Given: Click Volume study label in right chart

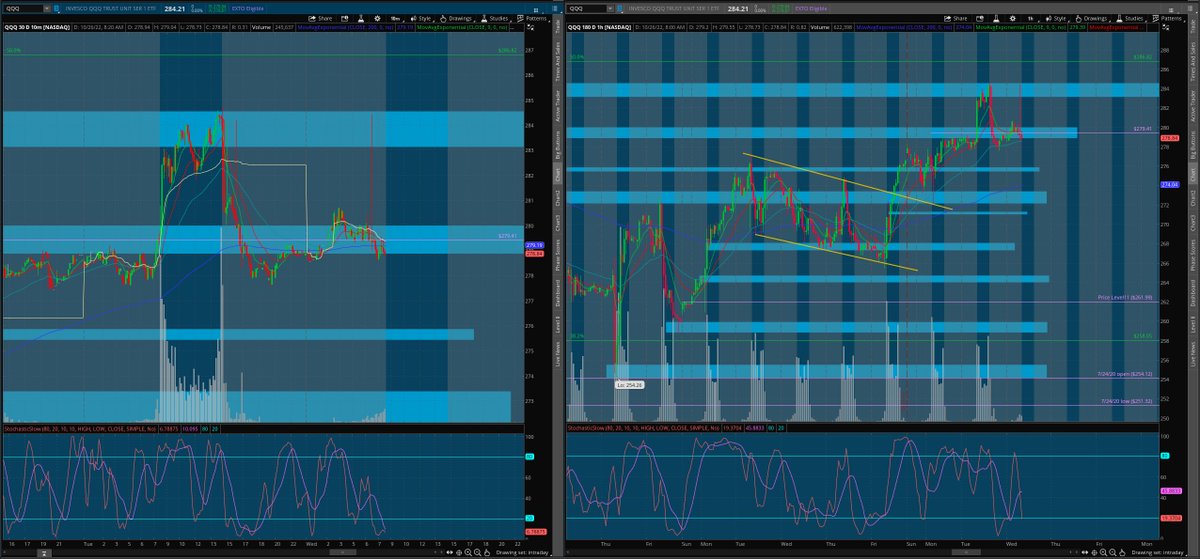Looking at the screenshot, I should (x=820, y=27).
